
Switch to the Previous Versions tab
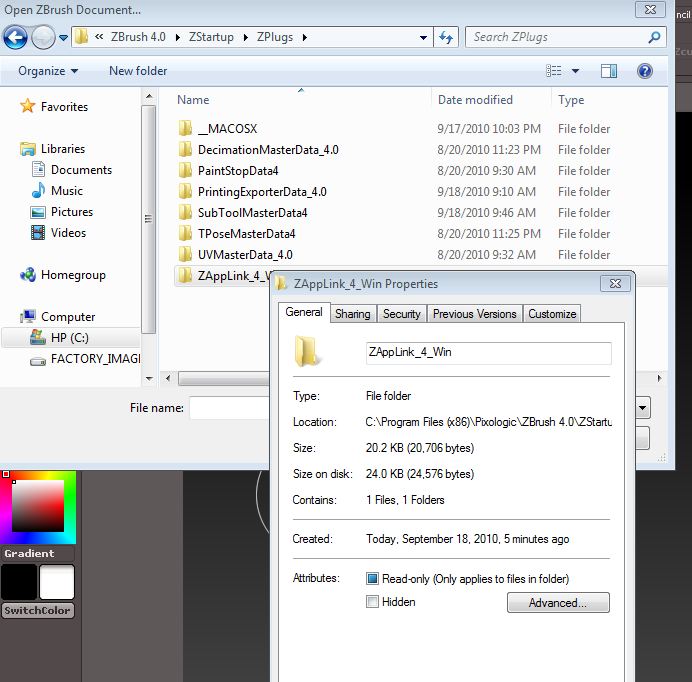474,314
